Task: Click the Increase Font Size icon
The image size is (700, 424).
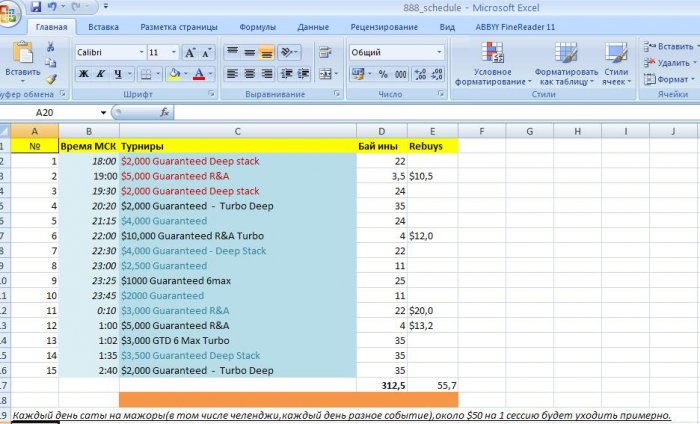Action: coord(190,53)
